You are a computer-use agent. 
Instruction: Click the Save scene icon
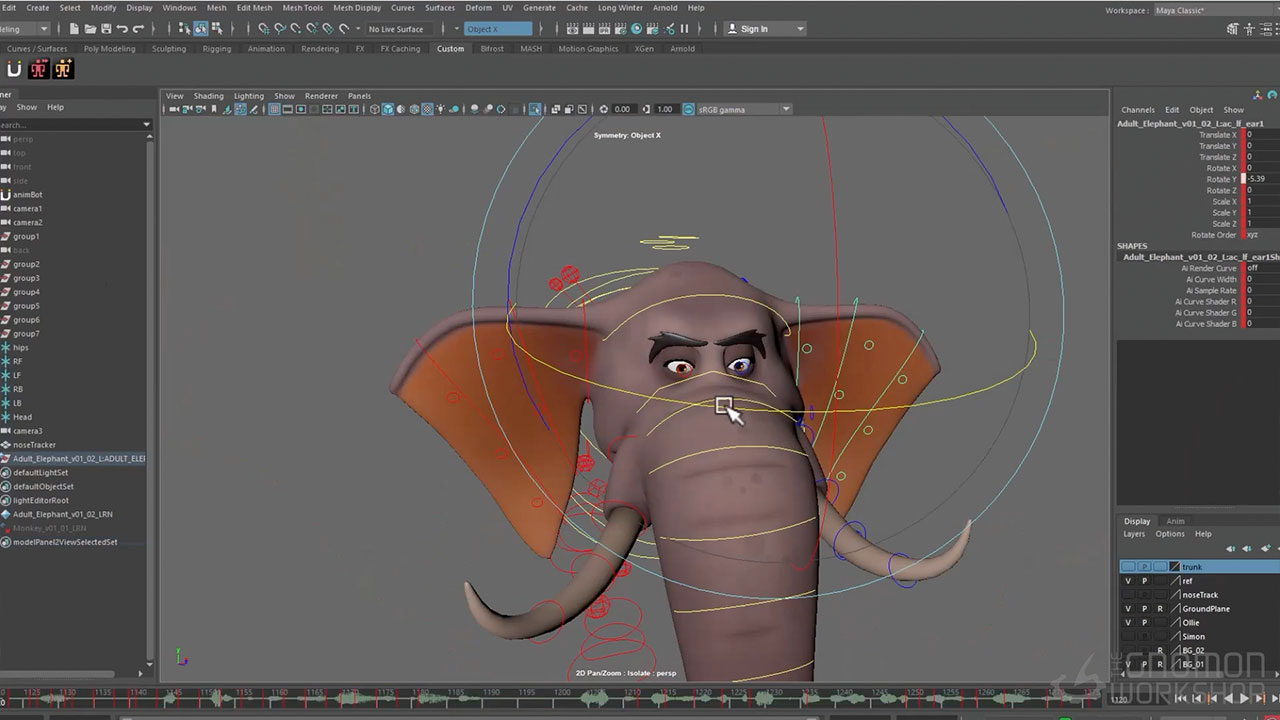[104, 29]
